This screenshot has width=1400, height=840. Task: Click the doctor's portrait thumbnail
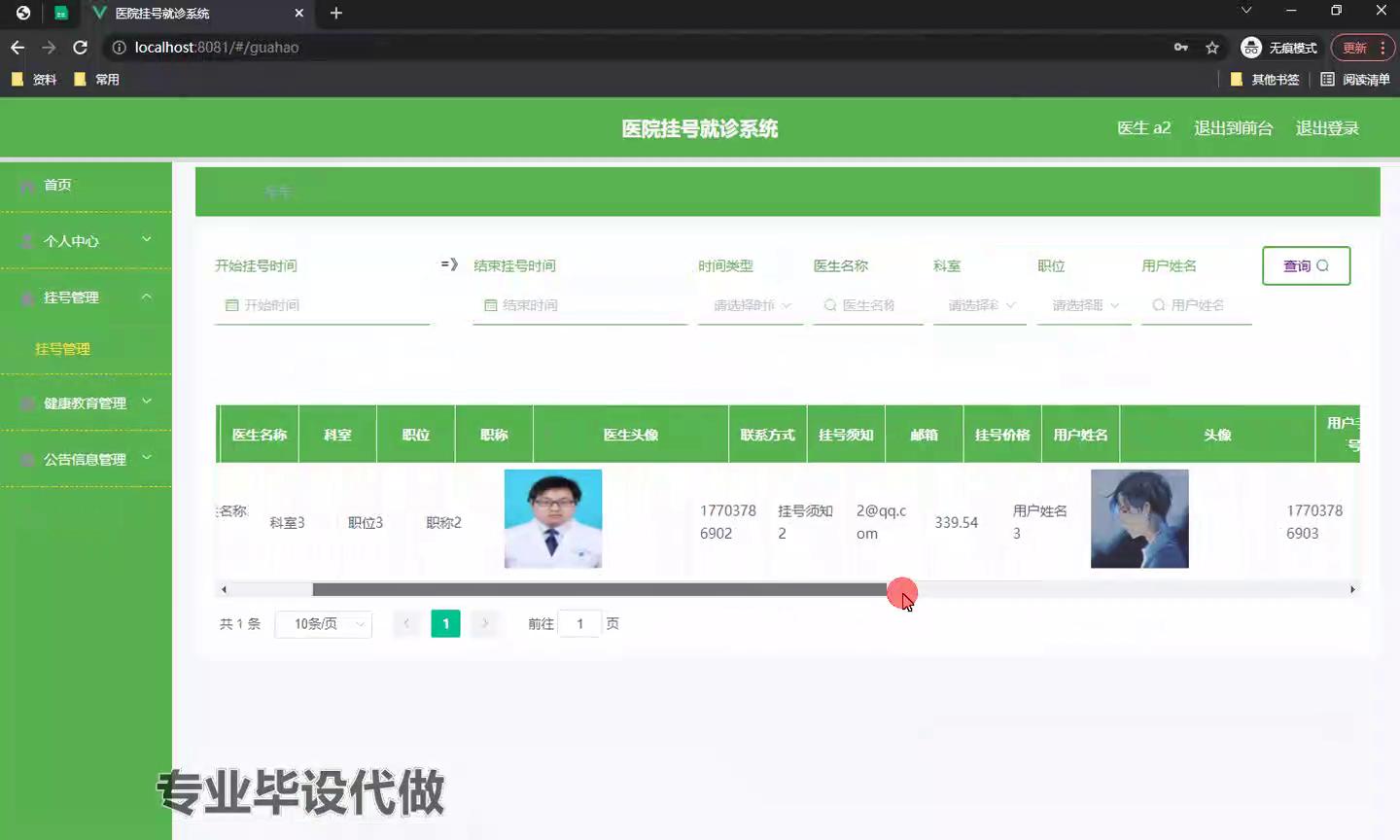click(553, 518)
